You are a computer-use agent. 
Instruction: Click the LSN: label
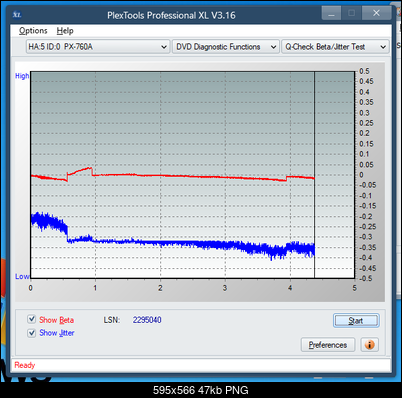[112, 320]
